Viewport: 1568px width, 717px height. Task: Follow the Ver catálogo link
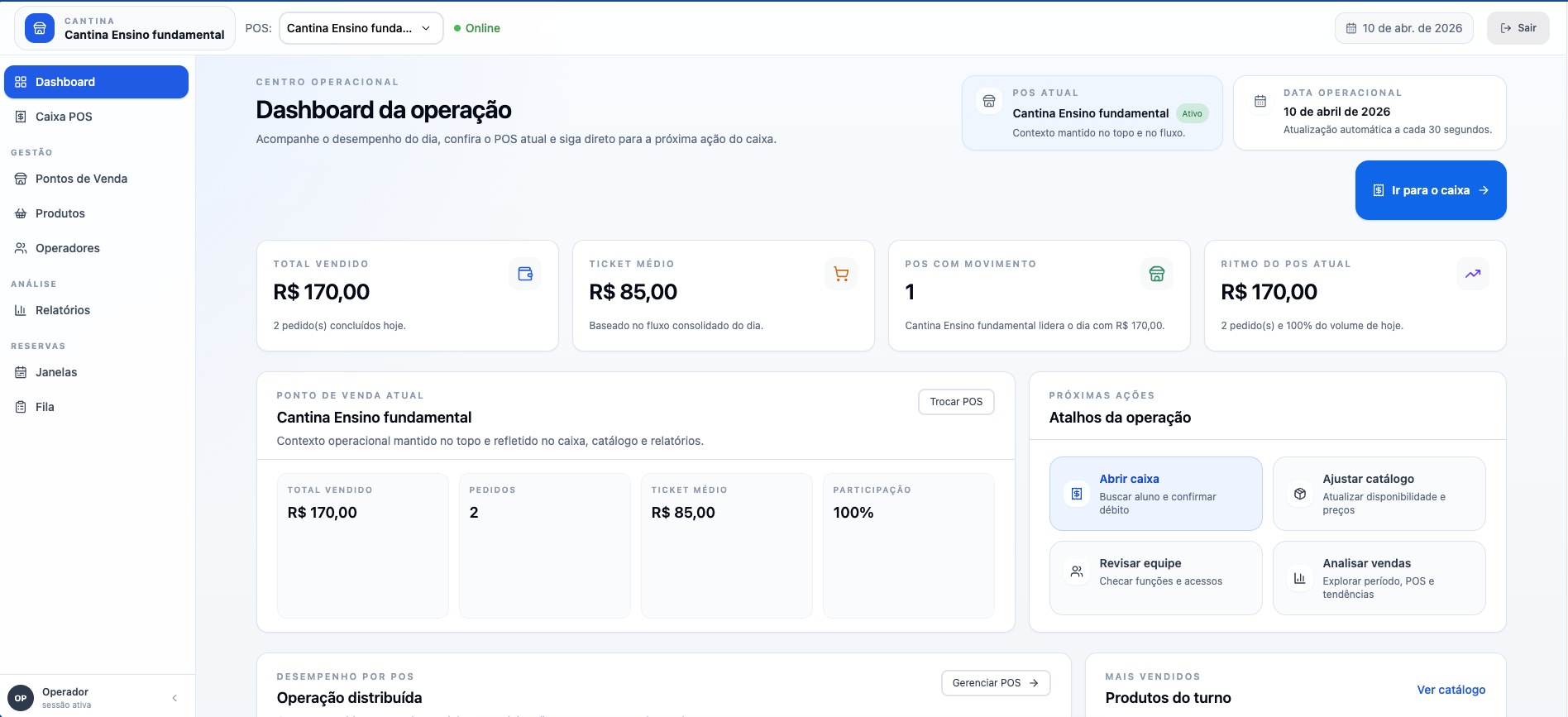pyautogui.click(x=1451, y=690)
